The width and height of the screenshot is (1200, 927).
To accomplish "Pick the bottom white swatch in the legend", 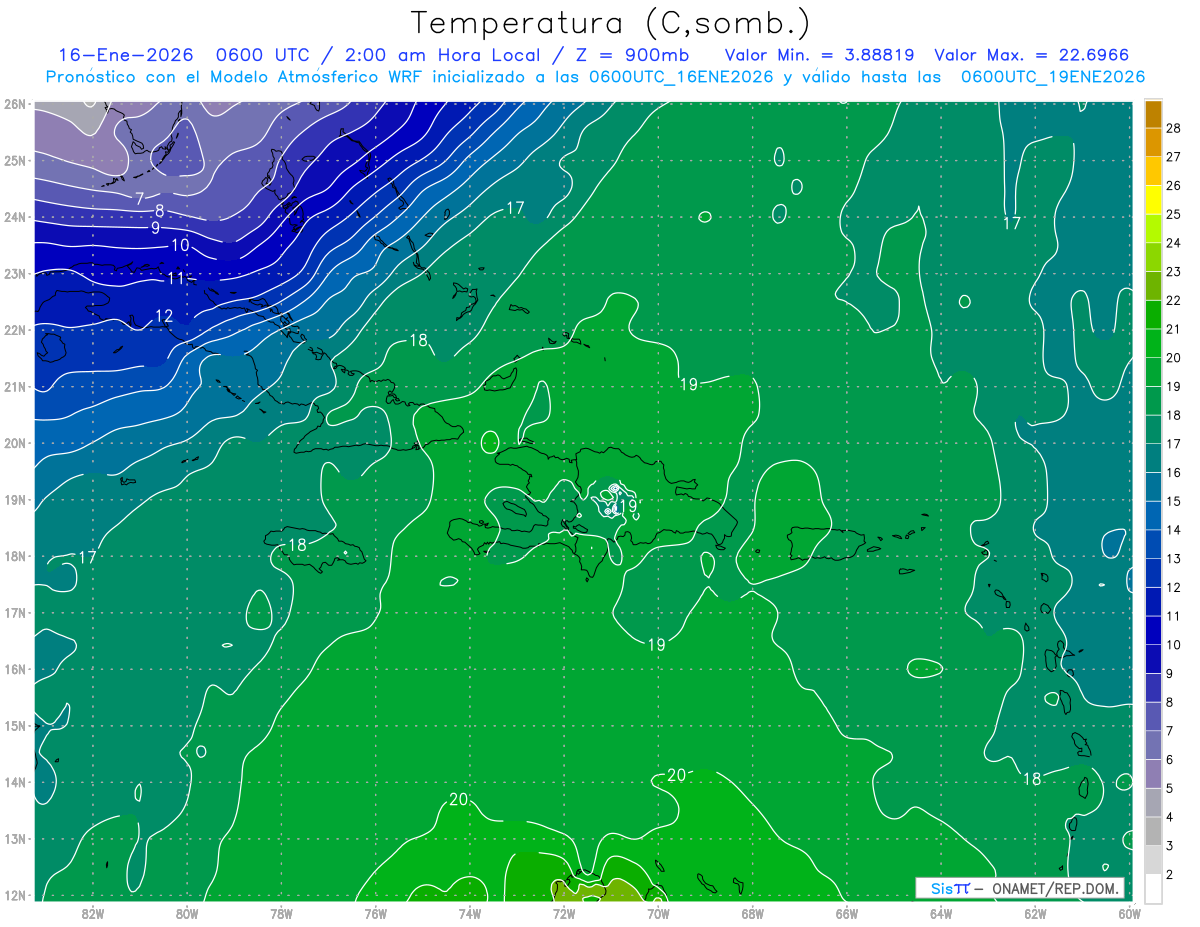I will [1153, 888].
